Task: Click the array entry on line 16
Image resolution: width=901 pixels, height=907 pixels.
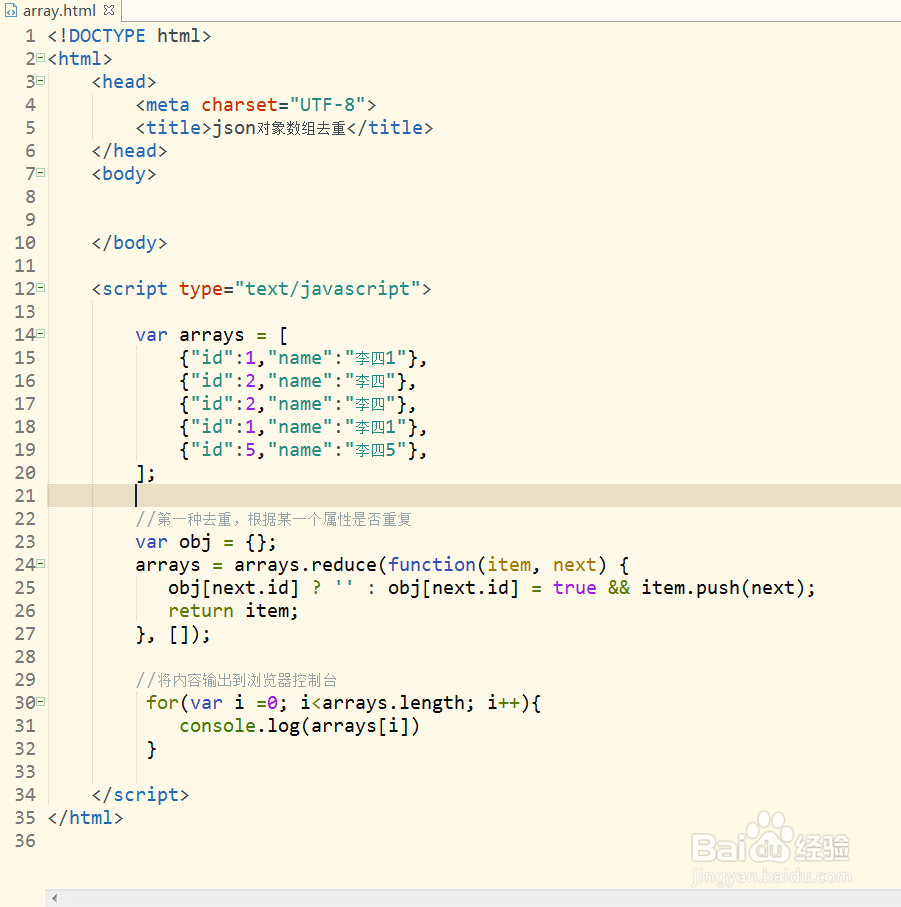Action: (297, 381)
